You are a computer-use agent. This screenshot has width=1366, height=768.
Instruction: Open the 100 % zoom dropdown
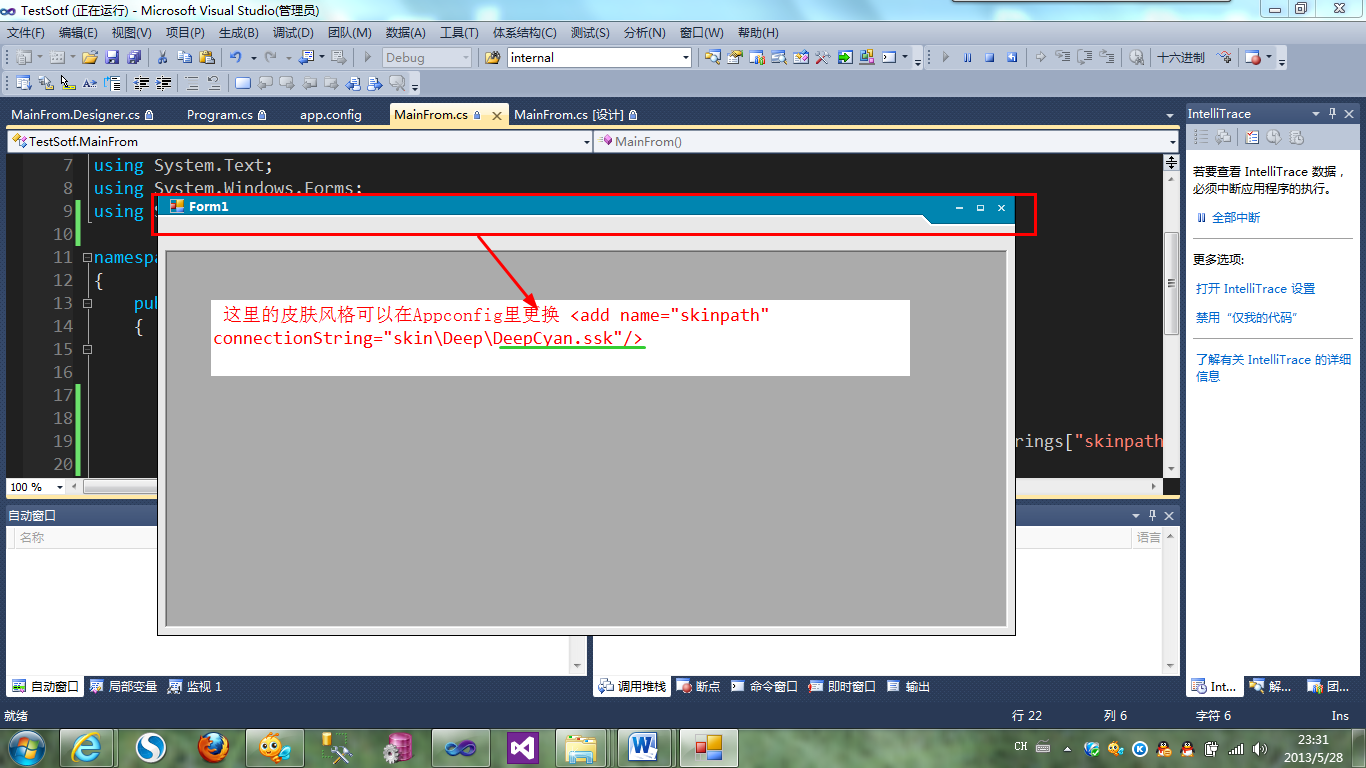59,487
